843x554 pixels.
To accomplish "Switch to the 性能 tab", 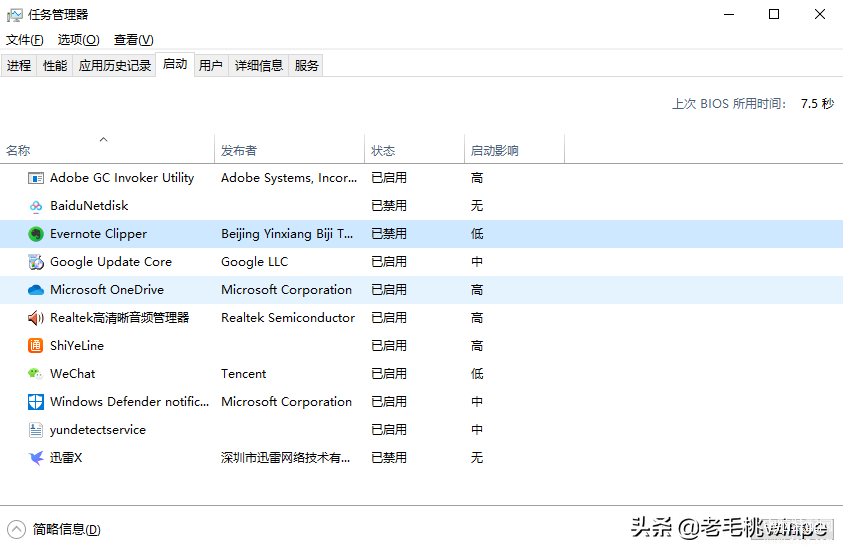I will pos(55,66).
